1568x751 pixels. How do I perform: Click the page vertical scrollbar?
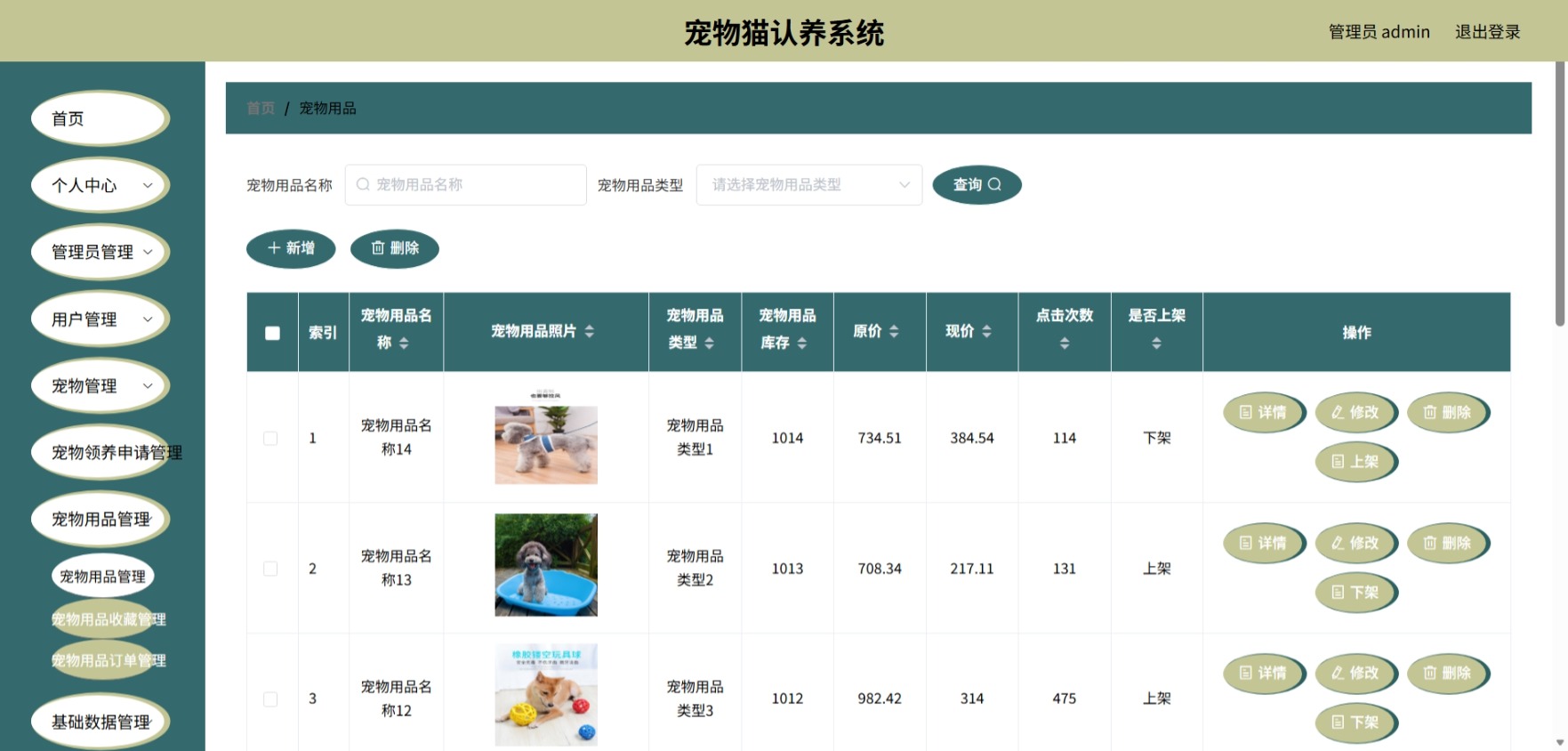pyautogui.click(x=1560, y=196)
